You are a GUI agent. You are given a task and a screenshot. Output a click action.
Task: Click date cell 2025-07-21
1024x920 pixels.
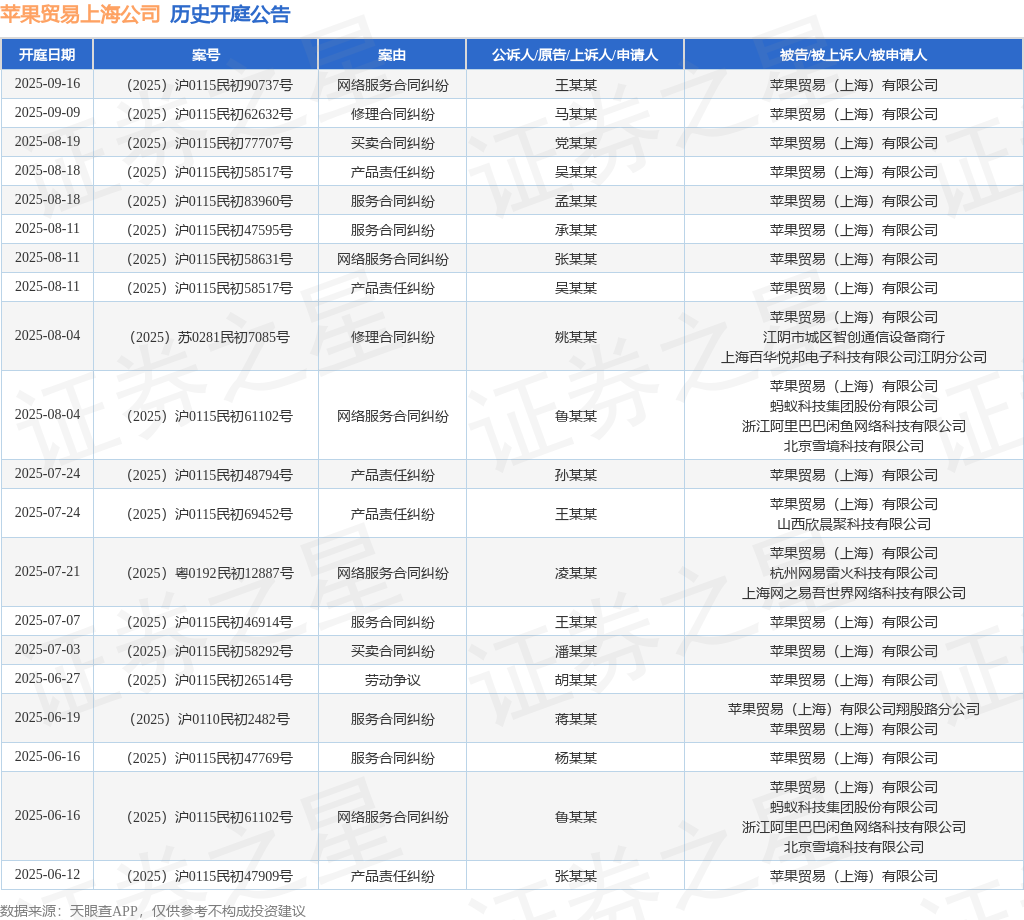(x=47, y=571)
